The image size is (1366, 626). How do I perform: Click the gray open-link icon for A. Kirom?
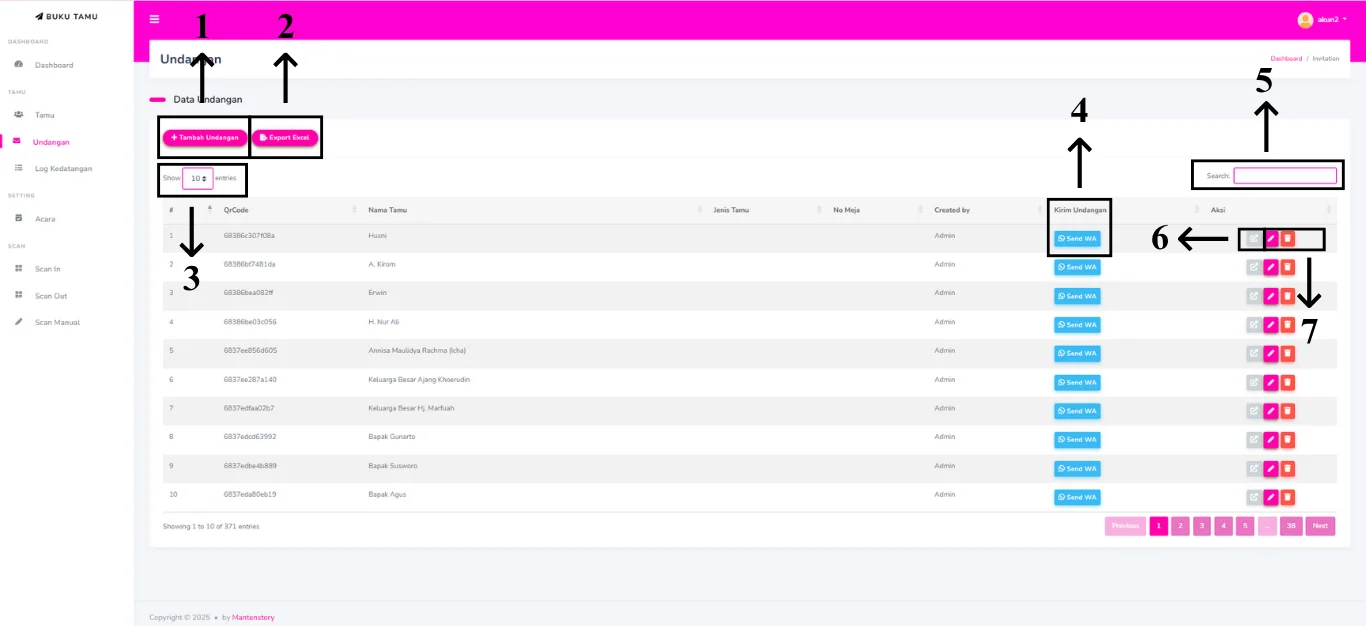(1254, 267)
